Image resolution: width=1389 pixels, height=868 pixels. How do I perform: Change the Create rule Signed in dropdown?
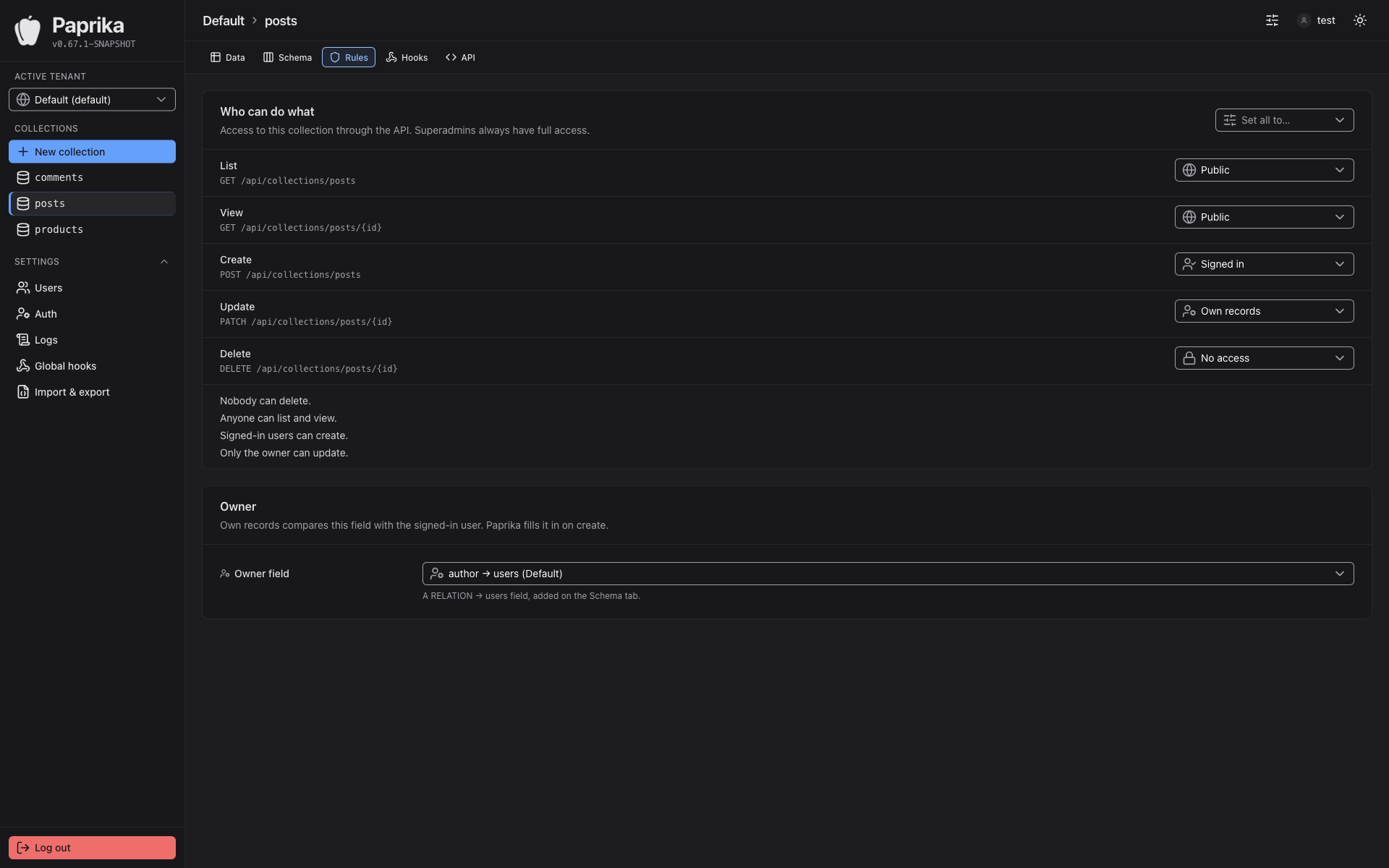coord(1264,264)
